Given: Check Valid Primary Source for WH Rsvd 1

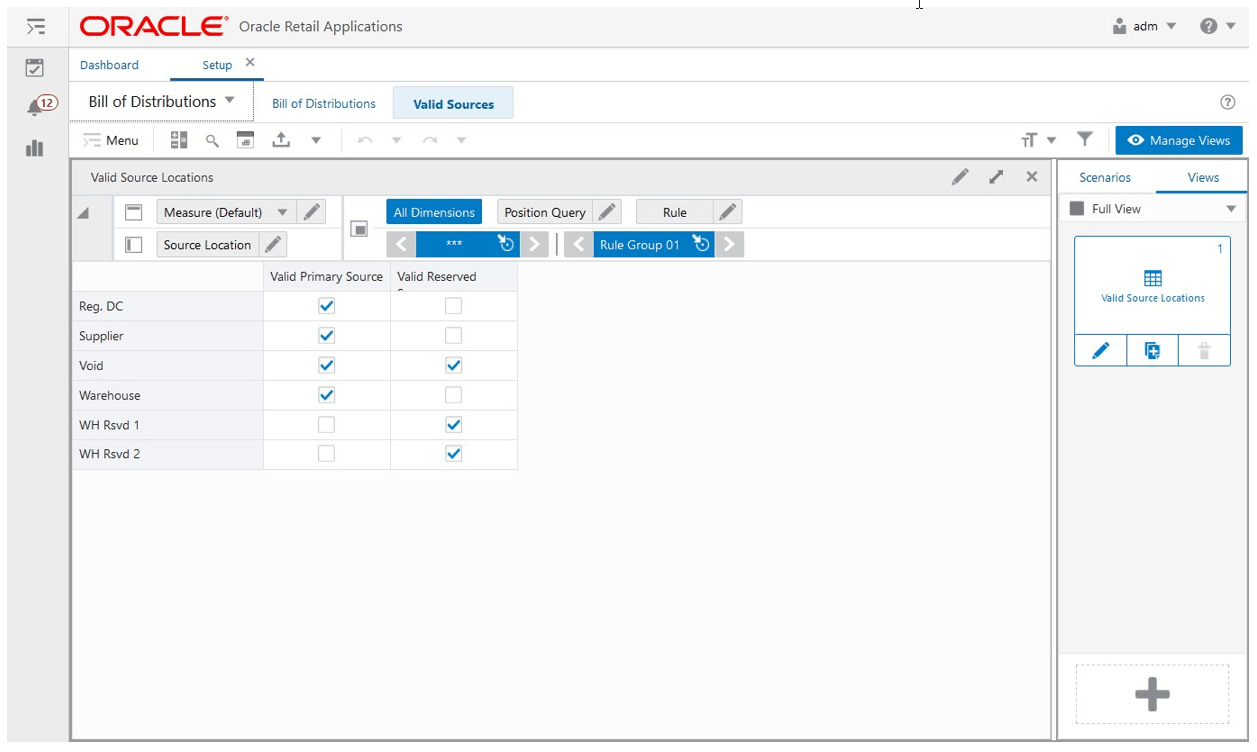Looking at the screenshot, I should pos(326,425).
